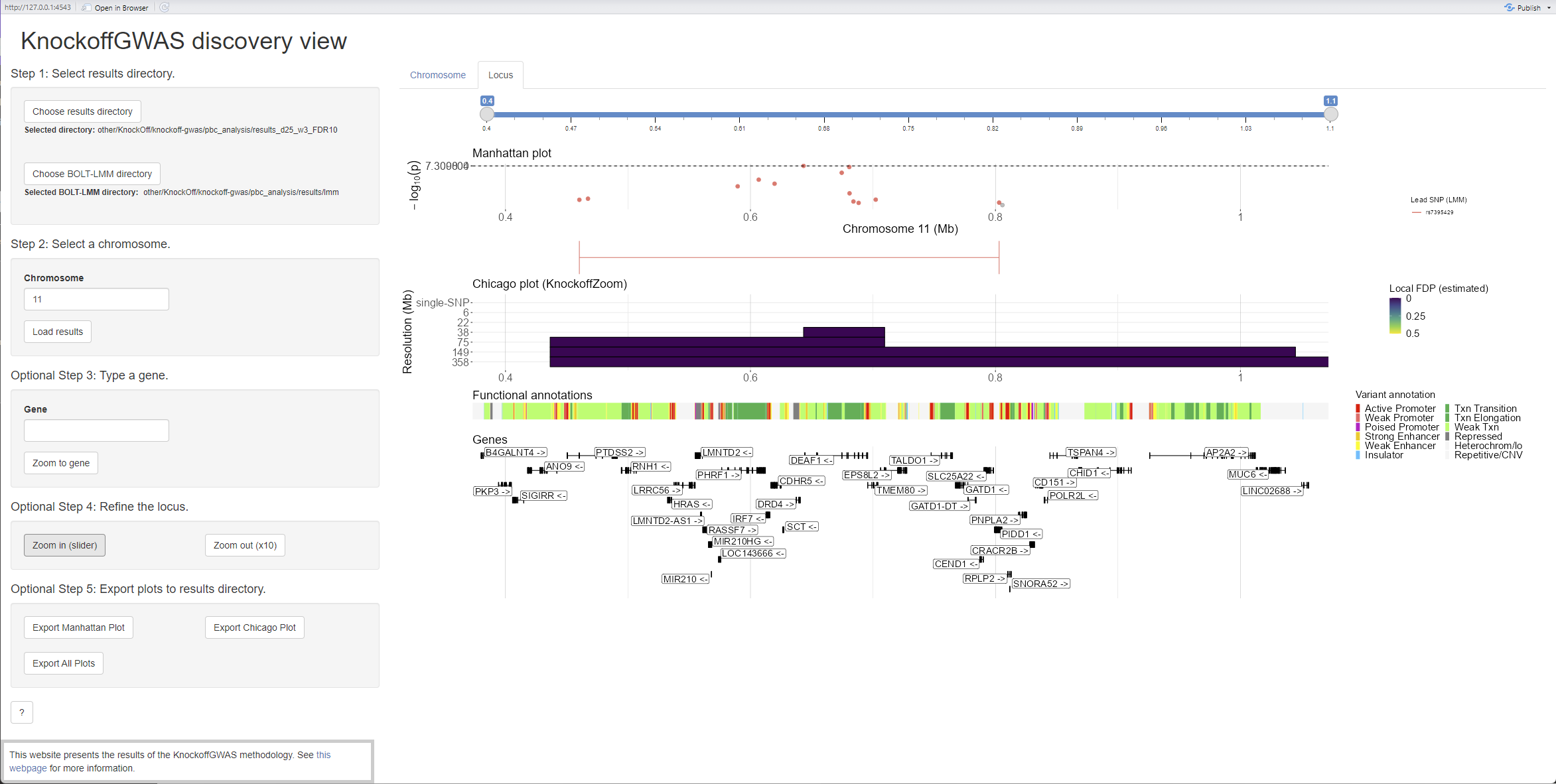Click the DRD4 gene label
1556x784 pixels.
point(776,504)
